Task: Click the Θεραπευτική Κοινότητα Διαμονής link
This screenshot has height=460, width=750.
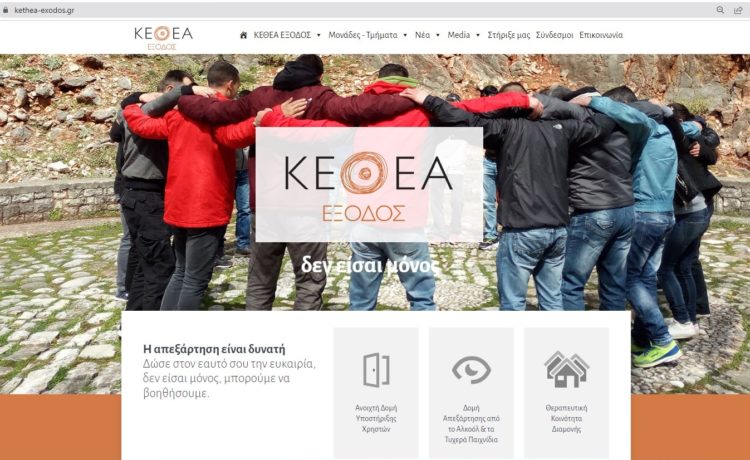Action: click(566, 418)
